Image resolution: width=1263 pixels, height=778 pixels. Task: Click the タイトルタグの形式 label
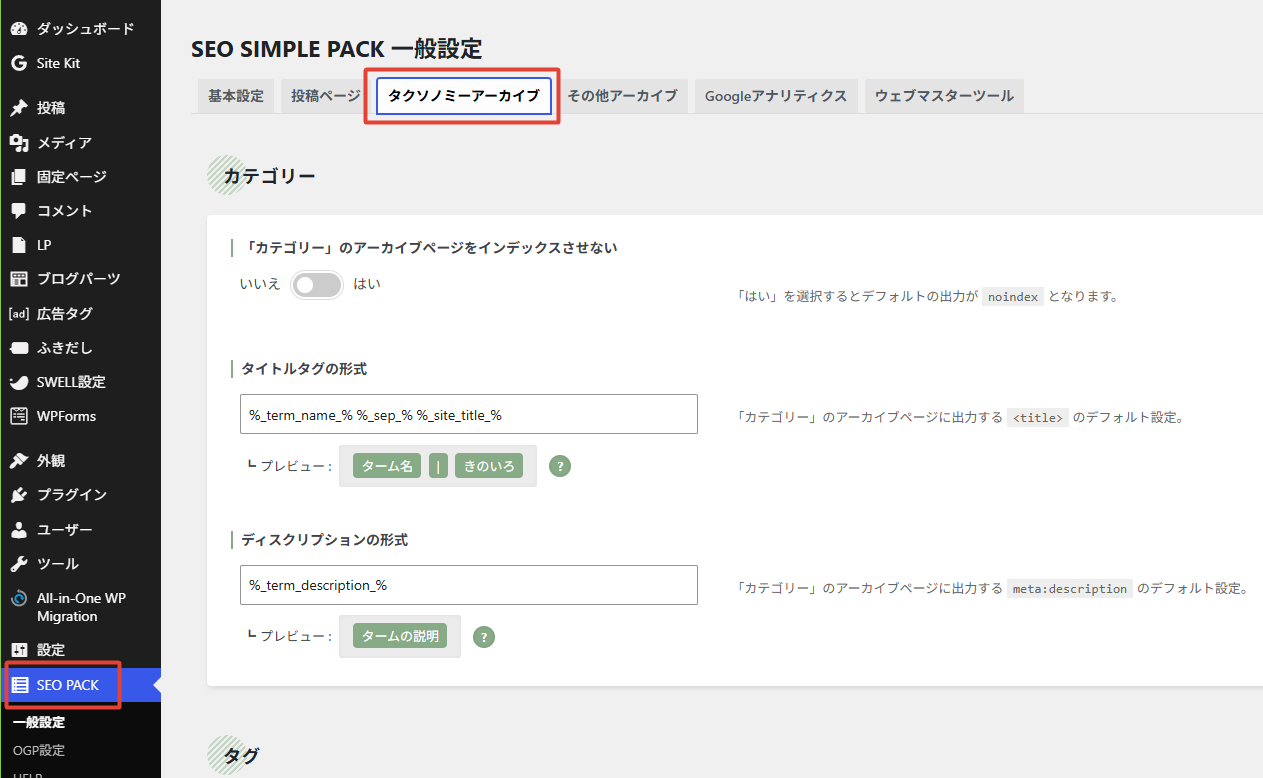(x=304, y=369)
